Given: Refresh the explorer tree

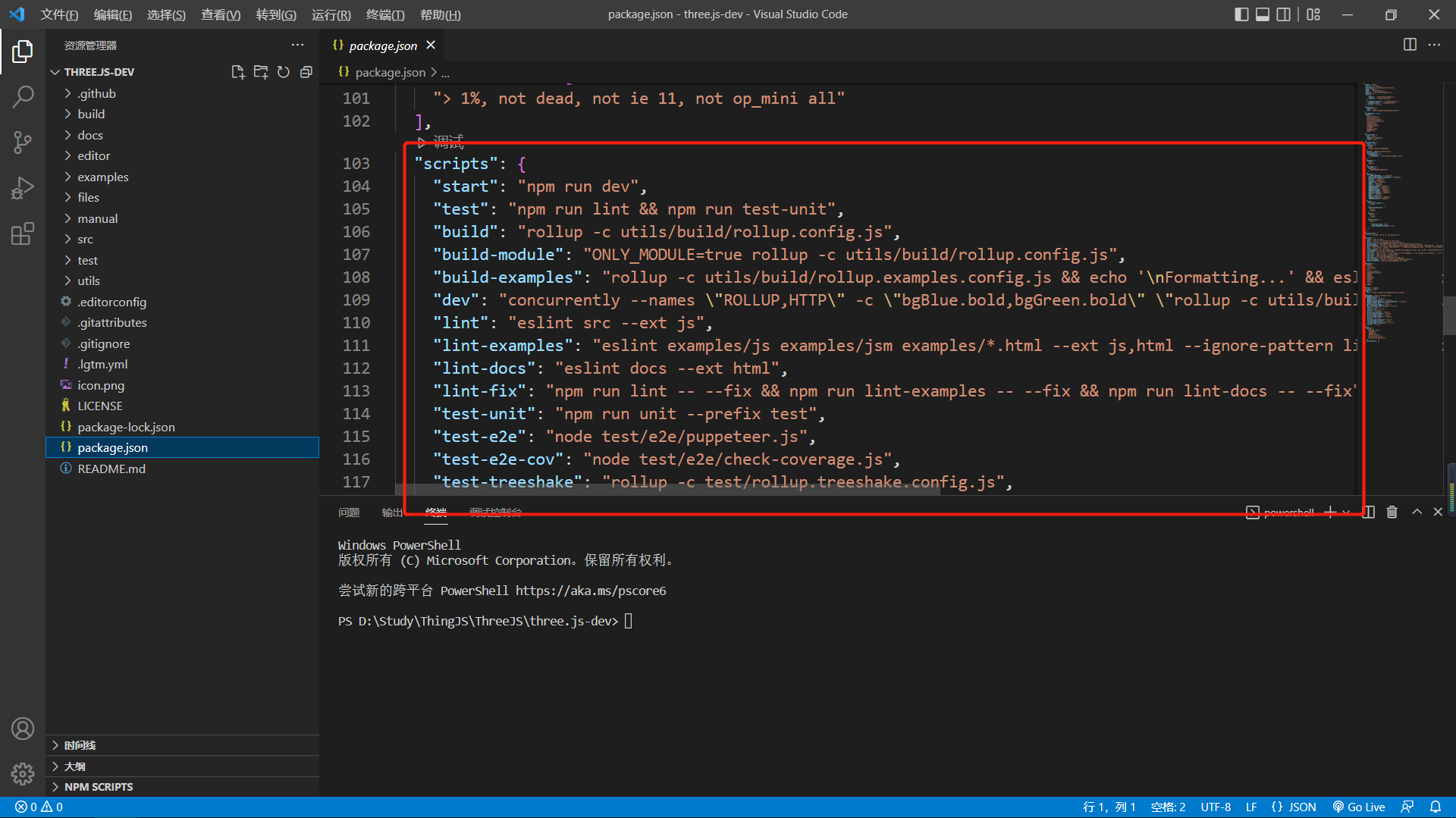Looking at the screenshot, I should coord(284,72).
